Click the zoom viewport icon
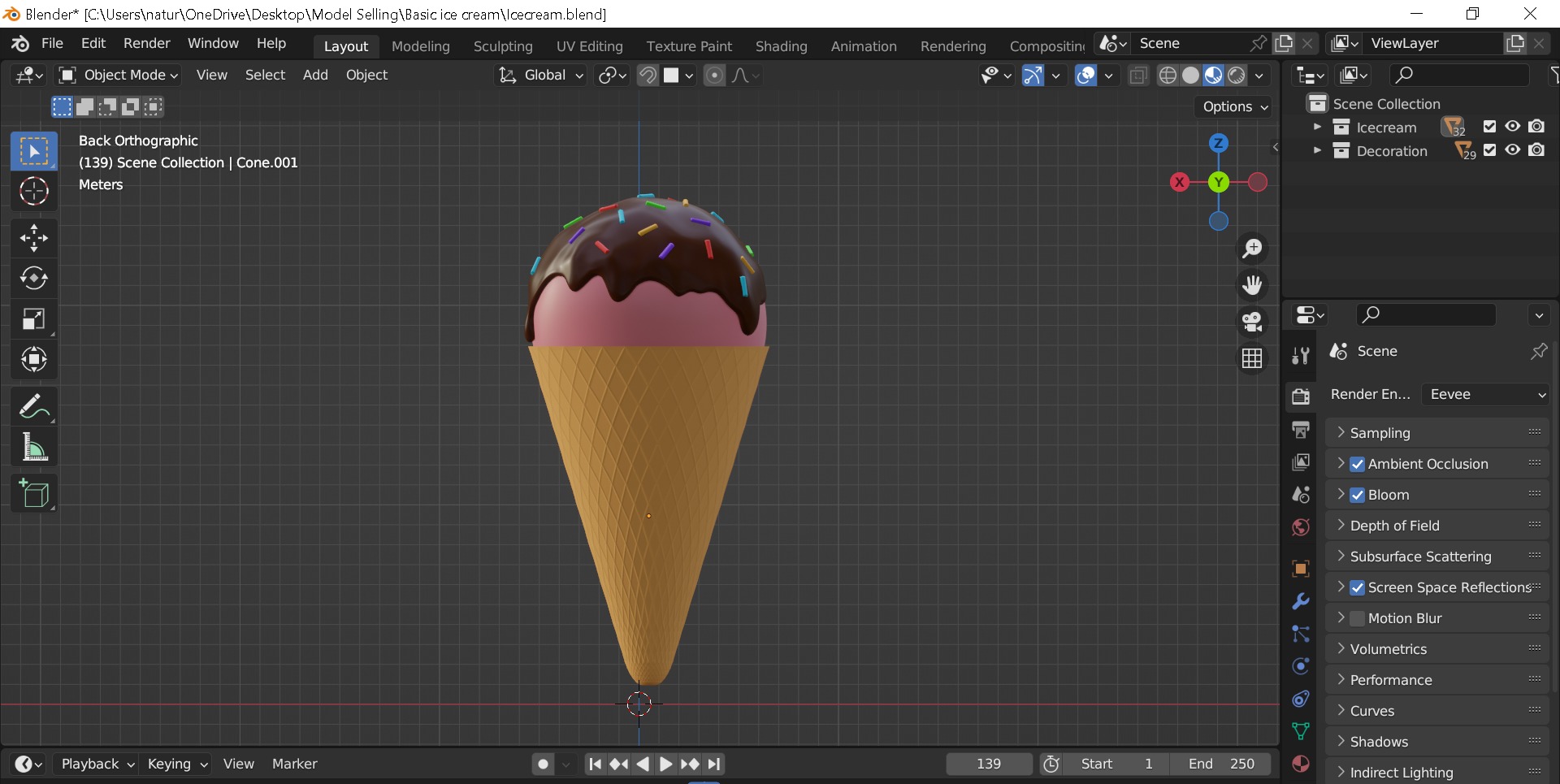 tap(1252, 248)
